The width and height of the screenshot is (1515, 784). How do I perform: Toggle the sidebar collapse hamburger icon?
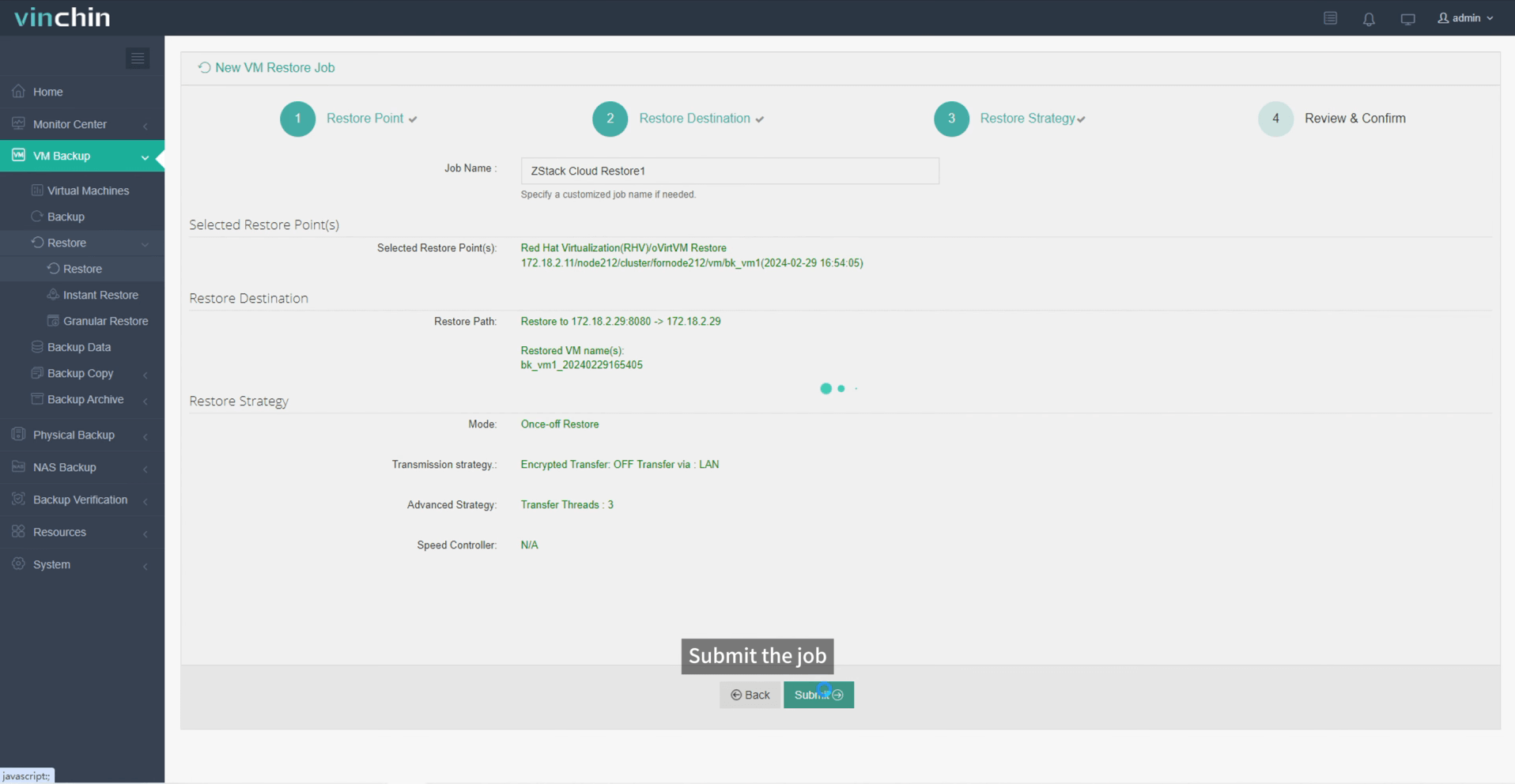point(138,58)
